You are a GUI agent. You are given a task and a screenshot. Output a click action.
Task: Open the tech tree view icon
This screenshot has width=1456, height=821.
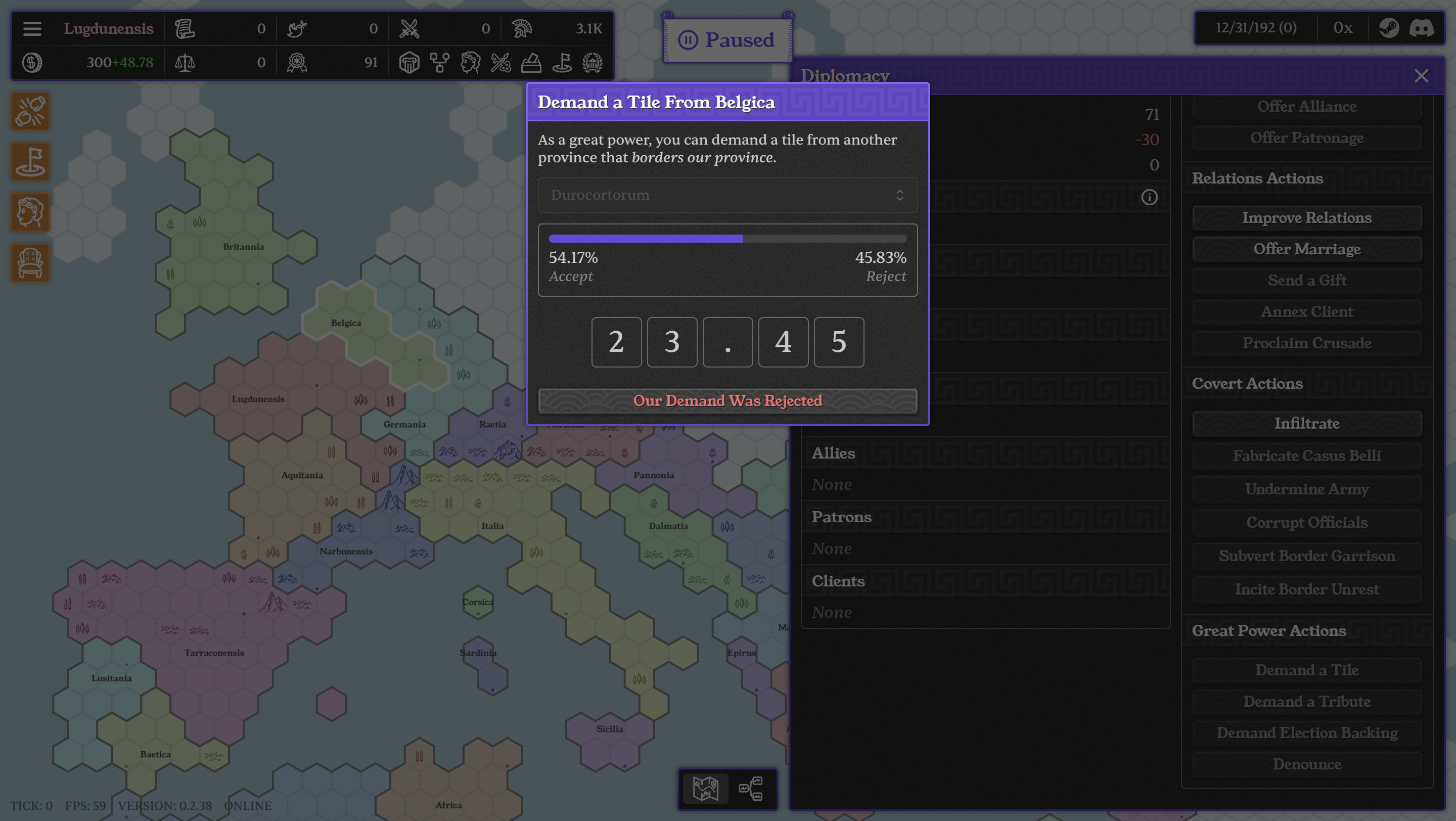[x=751, y=788]
